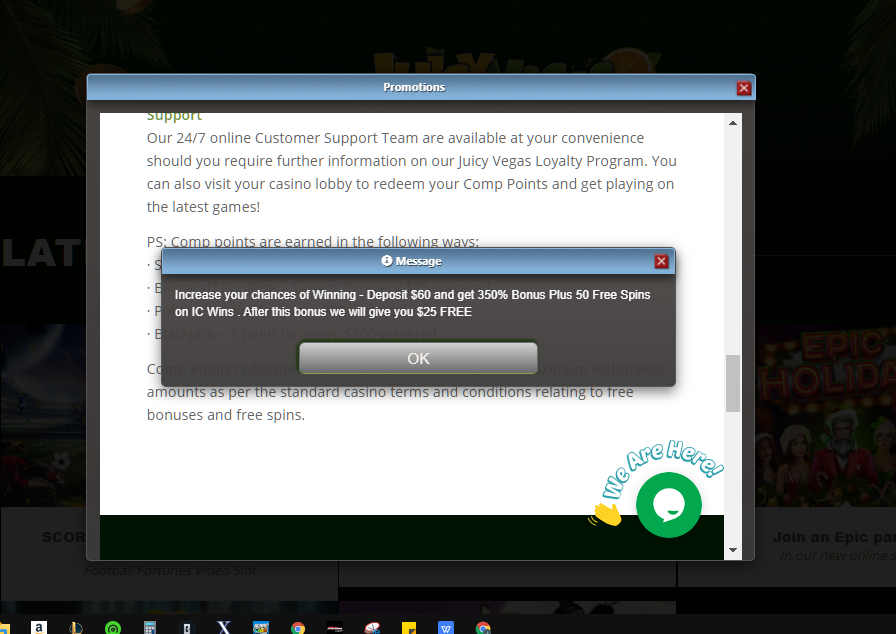This screenshot has height=634, width=896.
Task: Click 'Football Fortunes Video Slot' caption
Action: pyautogui.click(x=170, y=570)
